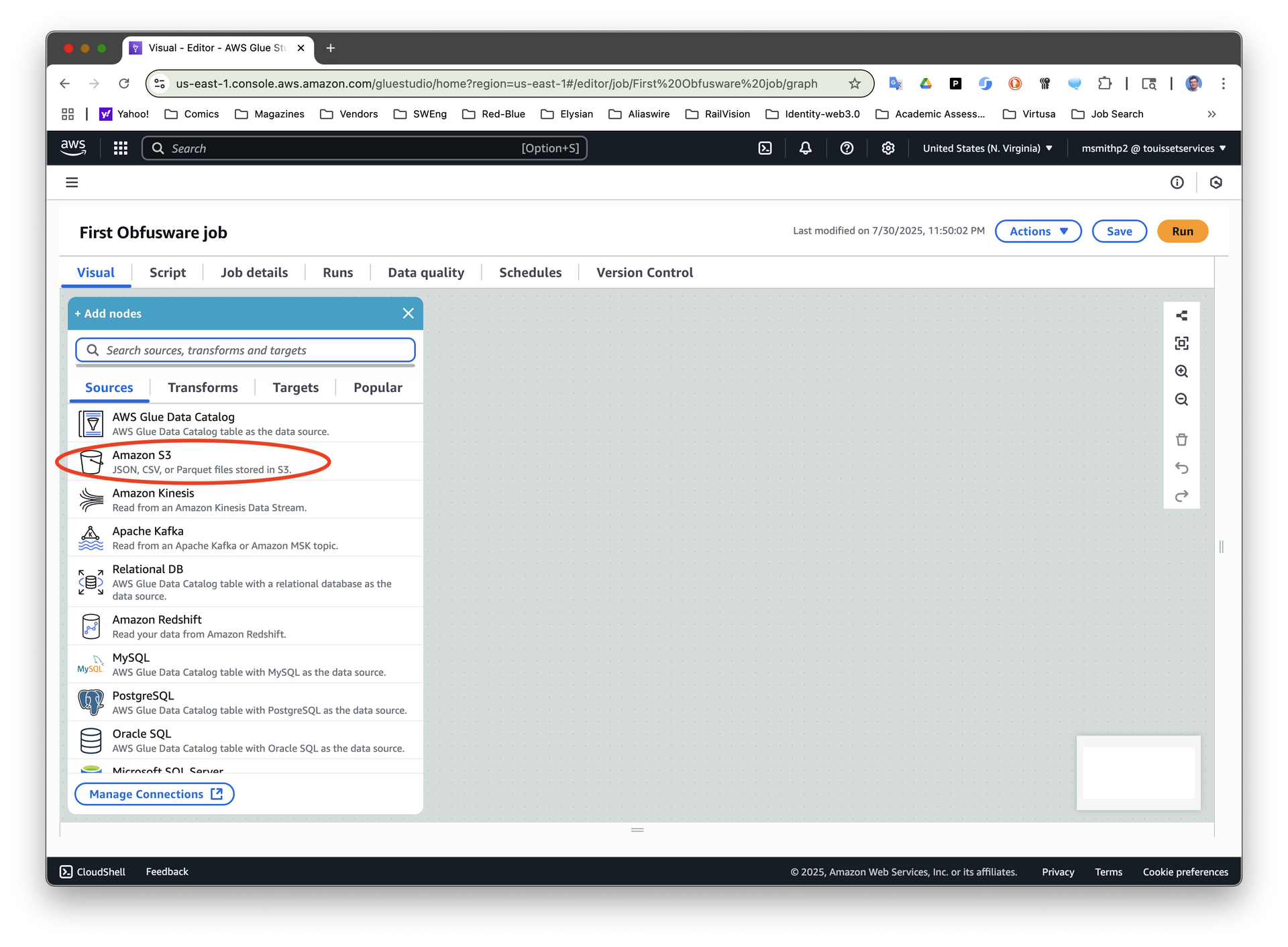Image resolution: width=1288 pixels, height=947 pixels.
Task: Open a new browser tab
Action: (x=330, y=48)
